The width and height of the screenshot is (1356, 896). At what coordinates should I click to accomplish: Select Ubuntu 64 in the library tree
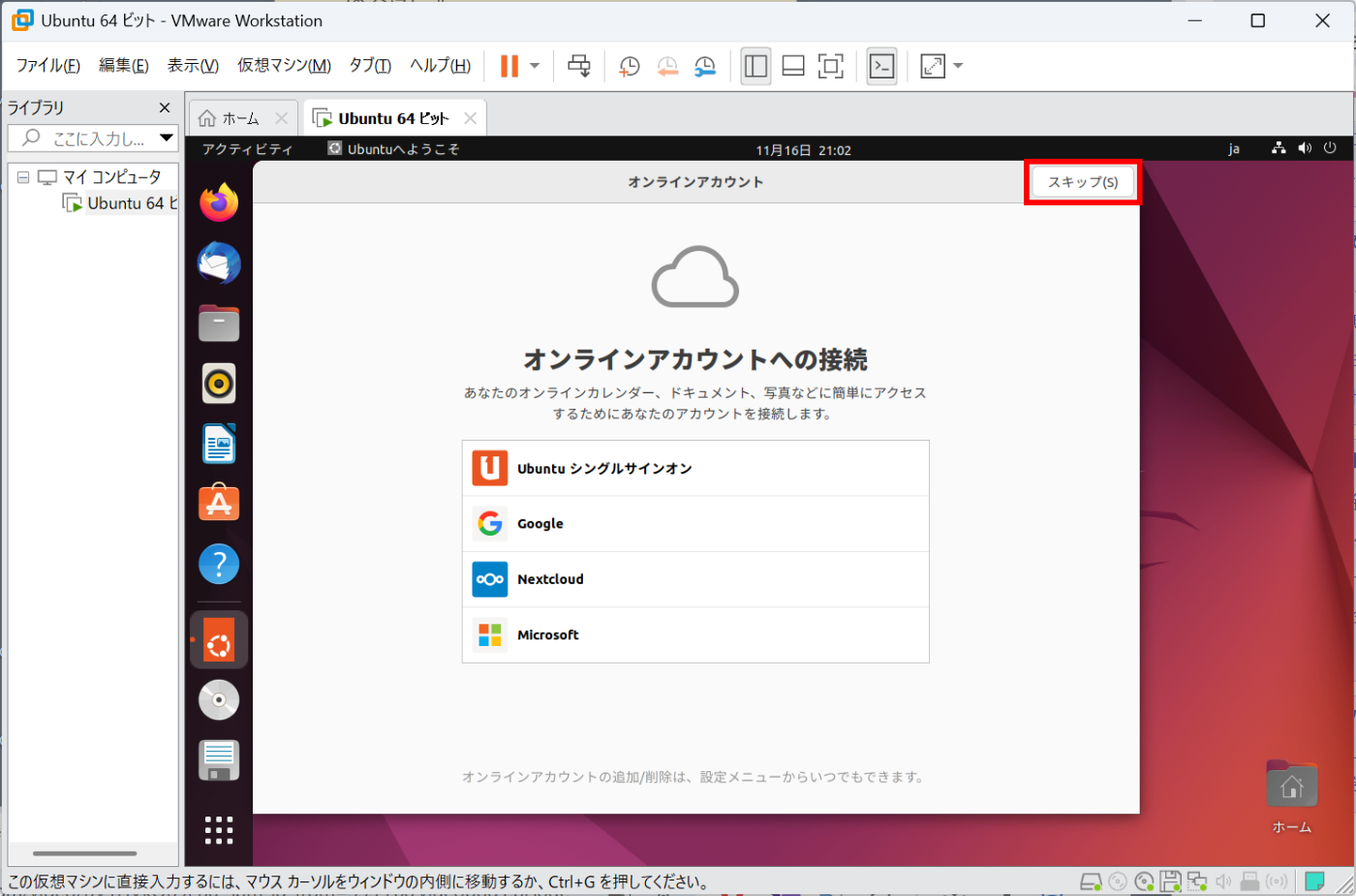point(121,202)
